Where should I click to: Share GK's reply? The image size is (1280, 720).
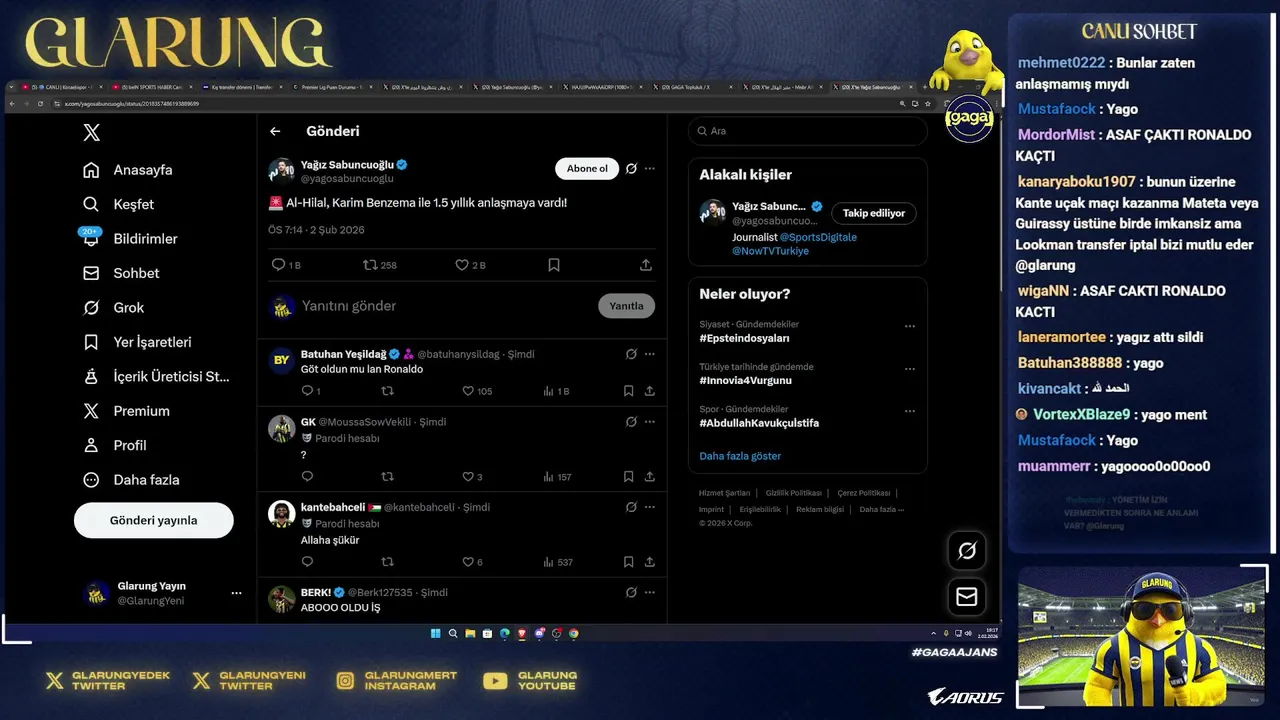point(649,477)
